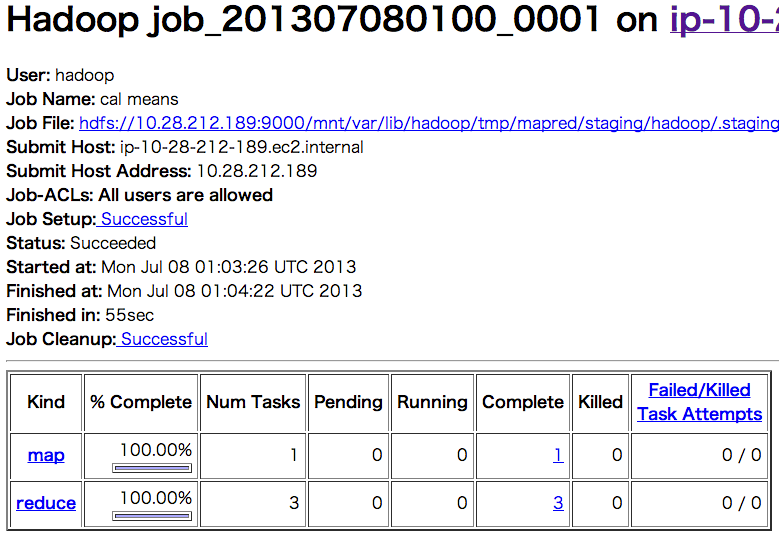779x537 pixels.
Task: Click the reduce Num Tasks value 3
Action: click(x=294, y=503)
